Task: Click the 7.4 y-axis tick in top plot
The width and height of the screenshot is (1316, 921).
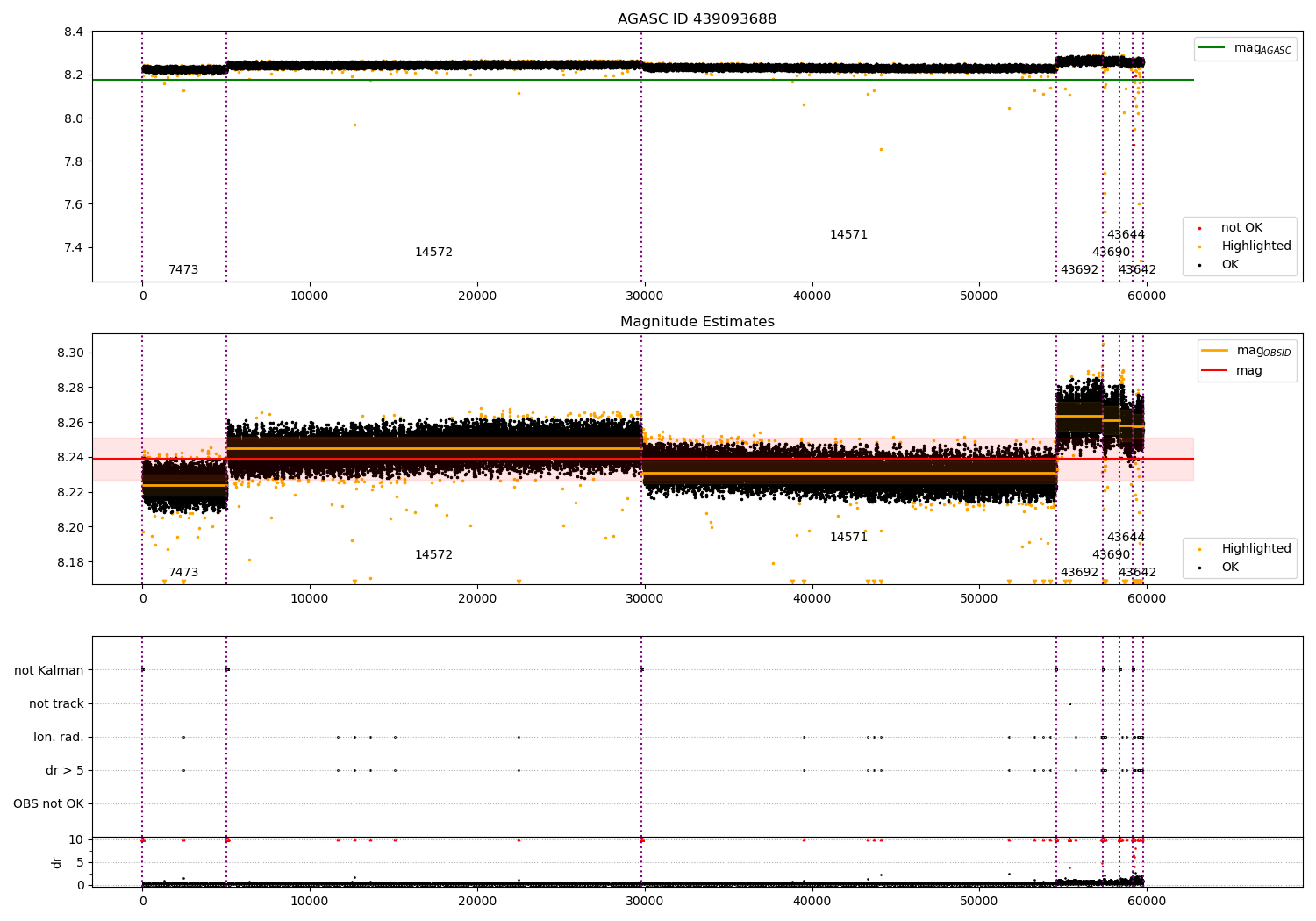Action: click(x=74, y=247)
